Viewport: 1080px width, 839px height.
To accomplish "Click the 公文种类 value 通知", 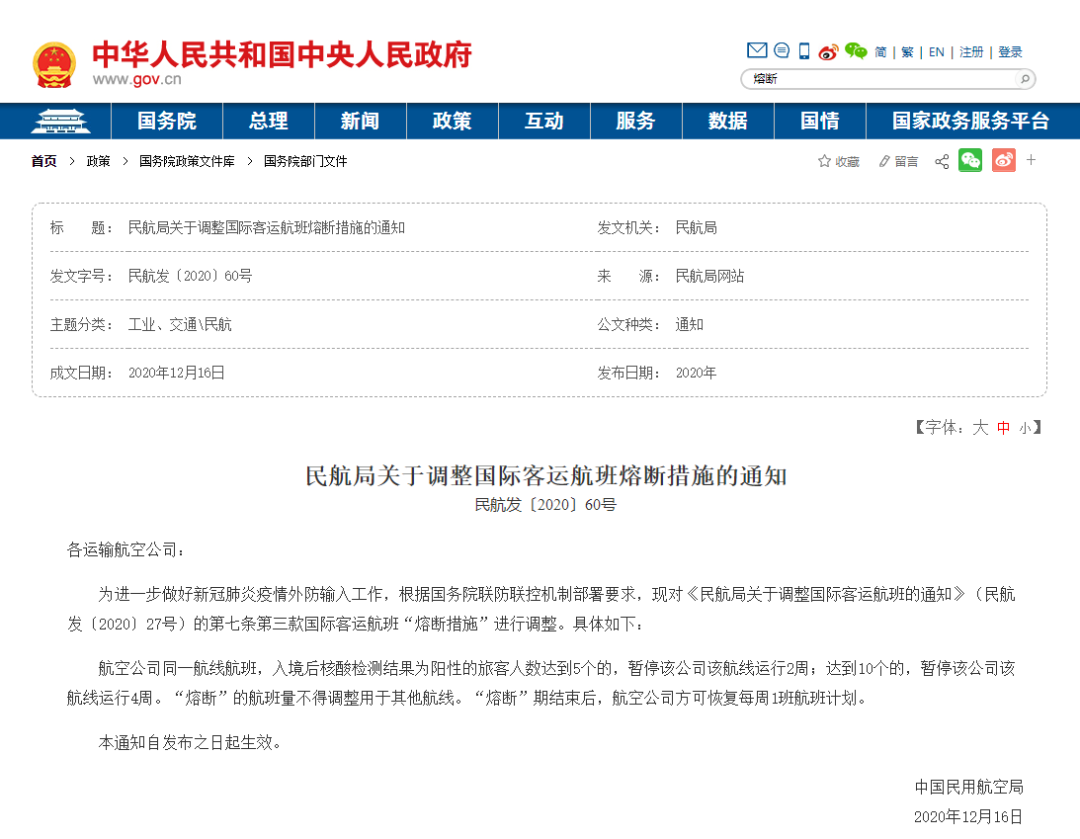I will coord(689,324).
